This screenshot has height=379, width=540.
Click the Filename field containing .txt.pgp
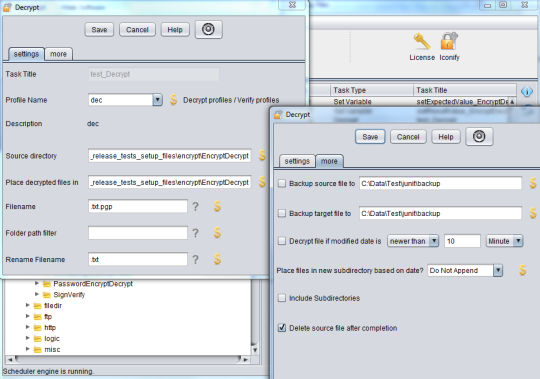click(x=138, y=207)
